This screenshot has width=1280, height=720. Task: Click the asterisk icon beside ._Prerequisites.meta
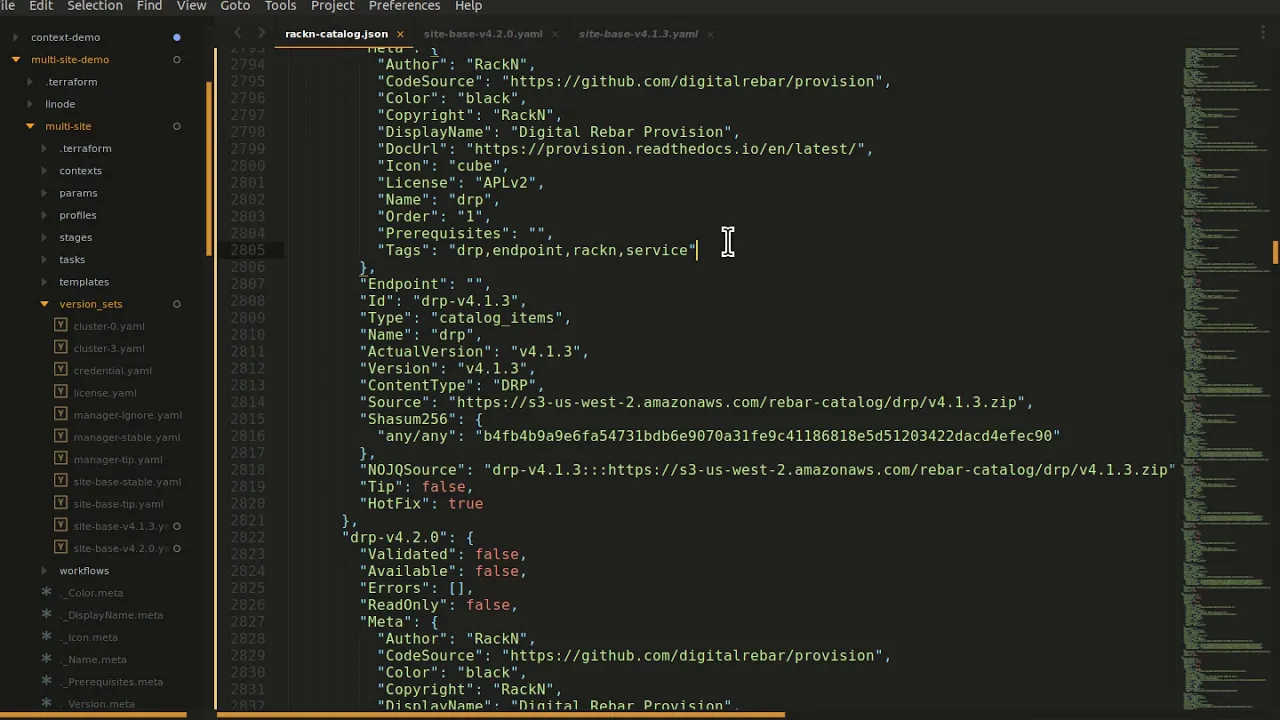click(46, 681)
